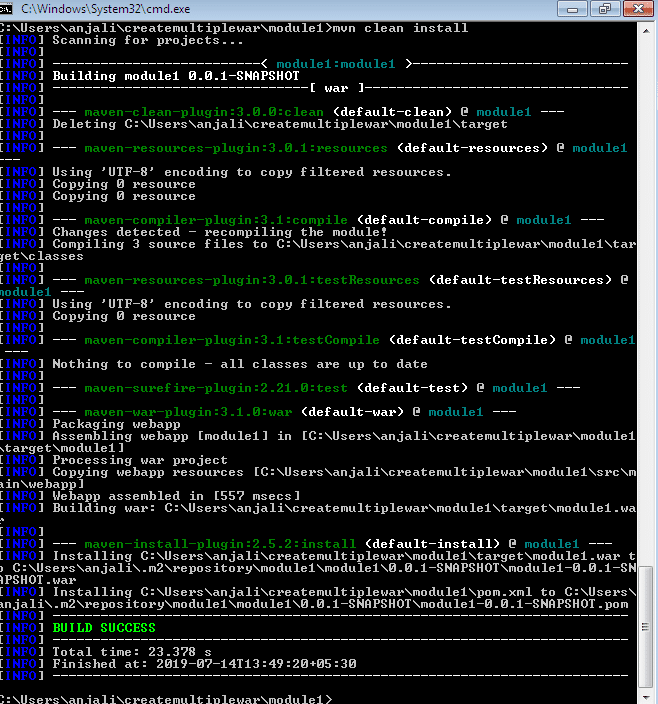This screenshot has width=658, height=704.
Task: Click the 'Scanning for projects...' line
Action: click(x=148, y=40)
